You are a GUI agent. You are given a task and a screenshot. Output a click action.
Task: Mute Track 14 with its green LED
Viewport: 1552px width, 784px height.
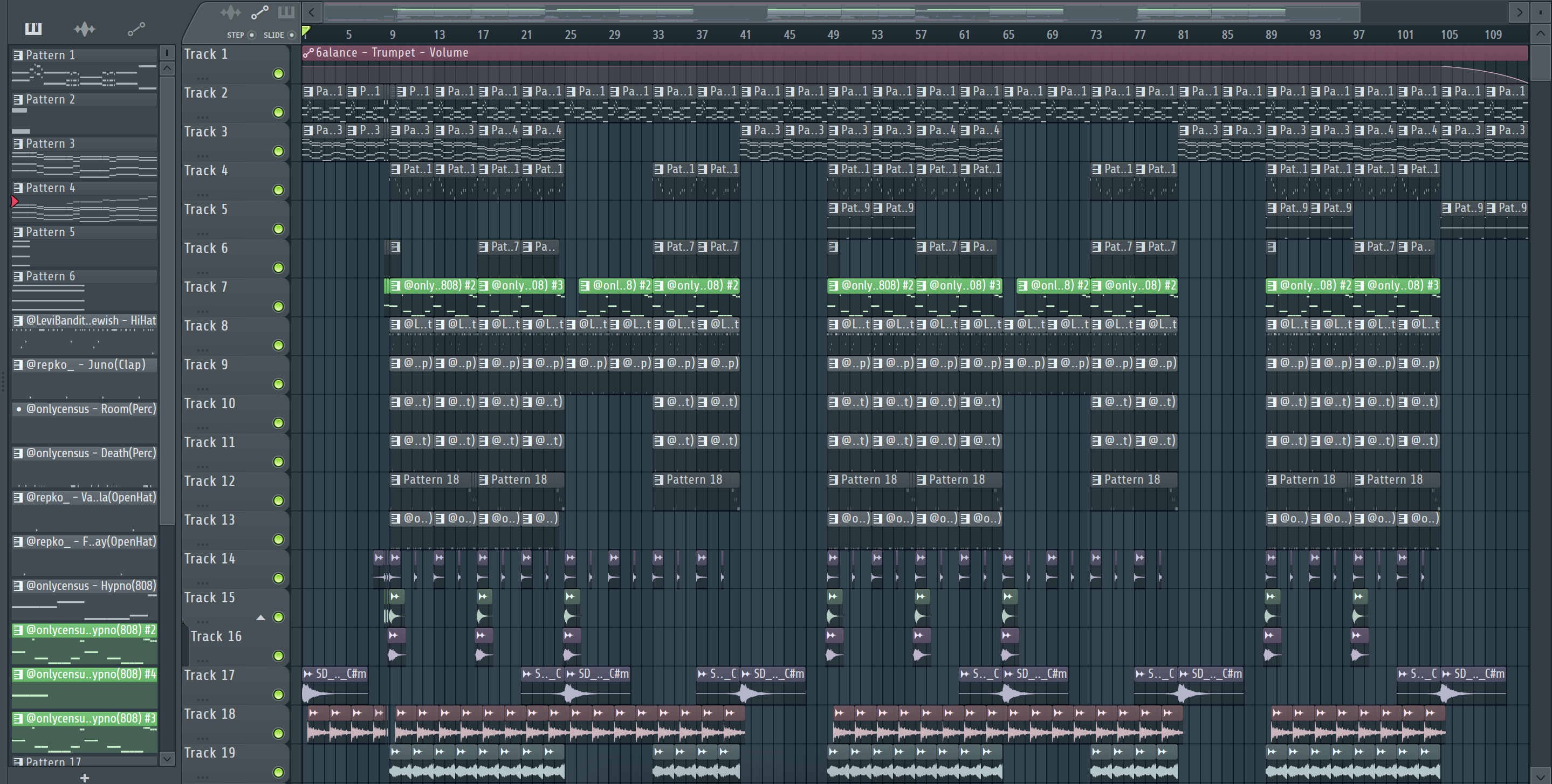(278, 578)
